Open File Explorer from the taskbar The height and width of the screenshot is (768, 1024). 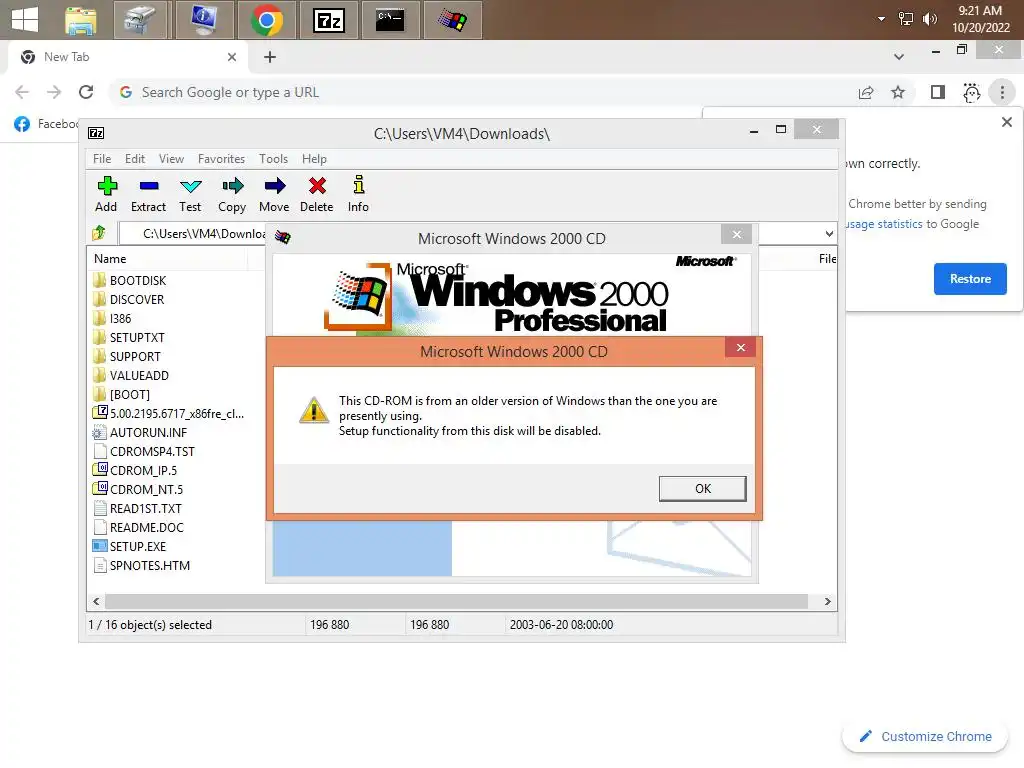[80, 20]
